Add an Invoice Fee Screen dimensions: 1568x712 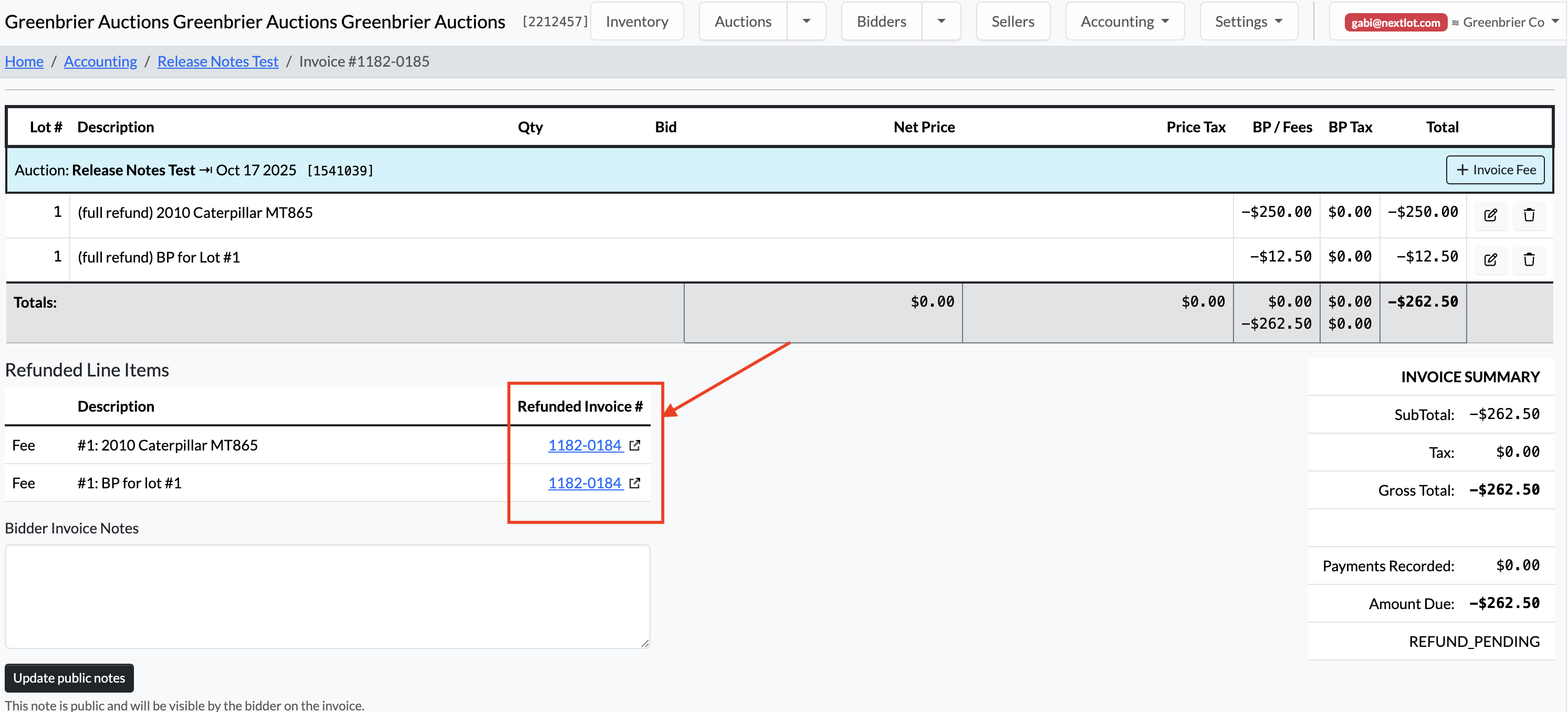click(1494, 170)
